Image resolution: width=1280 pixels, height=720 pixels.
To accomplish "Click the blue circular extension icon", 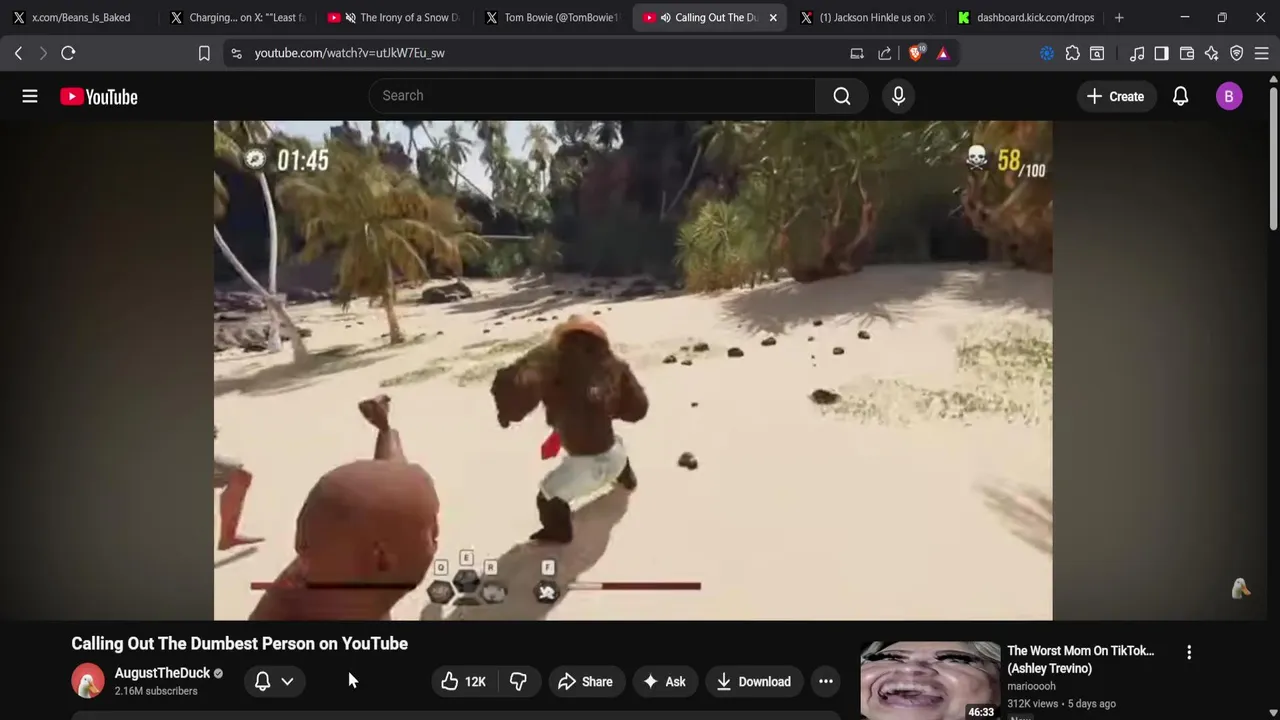I will [x=1047, y=53].
